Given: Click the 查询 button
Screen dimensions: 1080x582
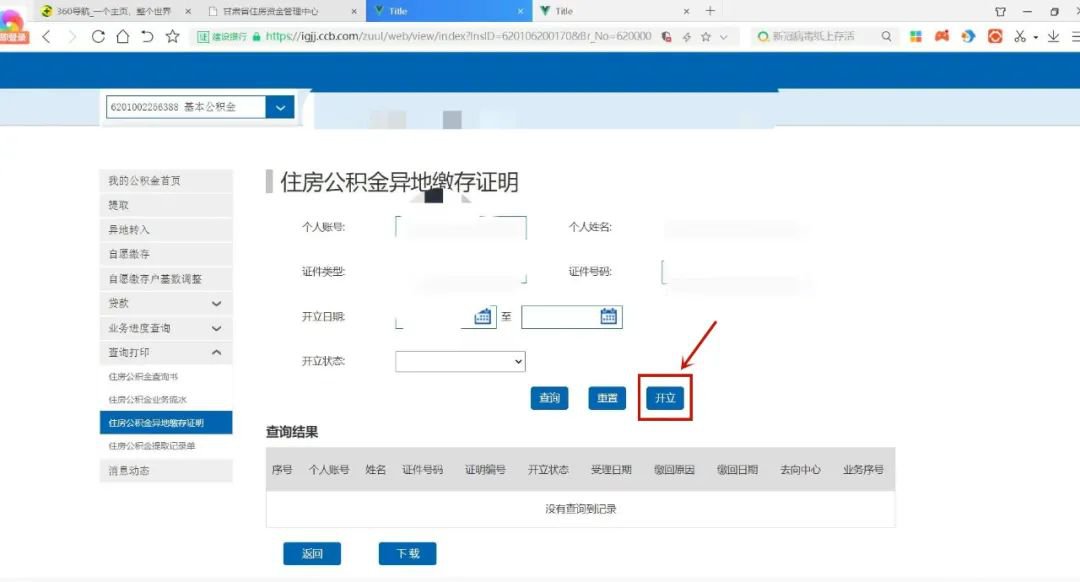Looking at the screenshot, I should [x=549, y=398].
